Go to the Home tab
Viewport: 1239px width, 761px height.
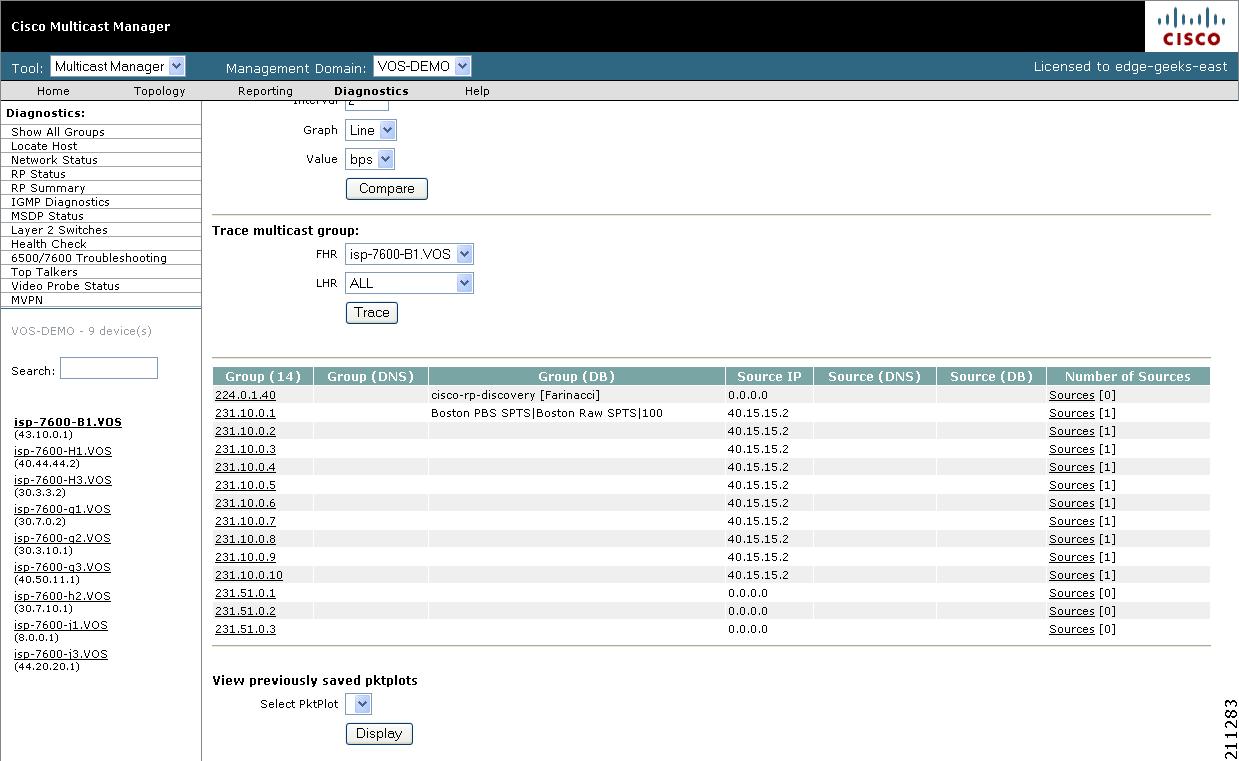tap(52, 90)
